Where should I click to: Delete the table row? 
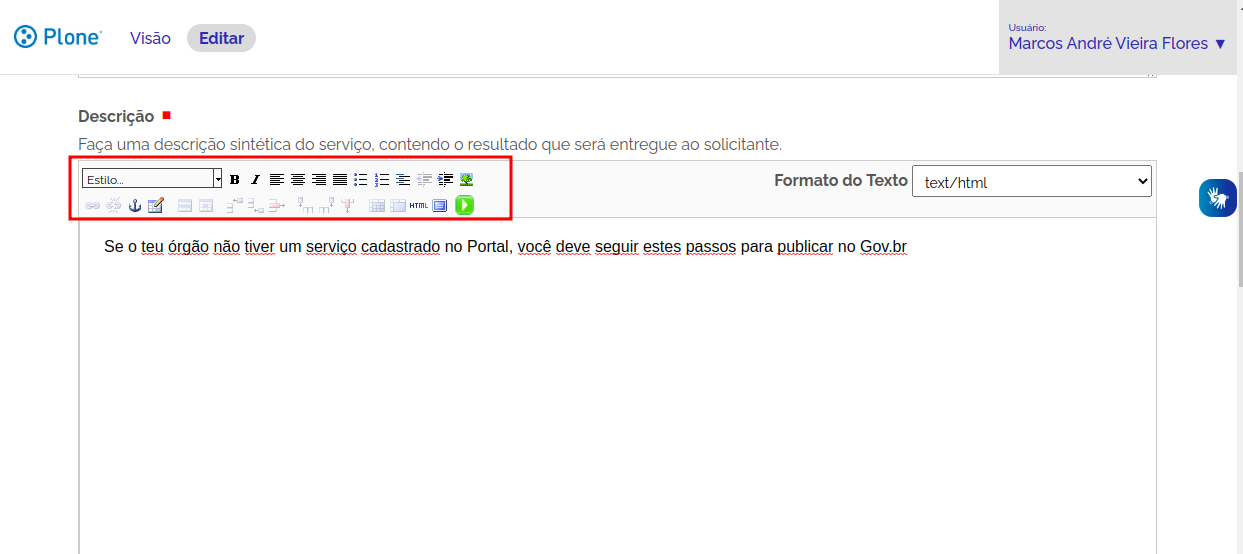(277, 205)
